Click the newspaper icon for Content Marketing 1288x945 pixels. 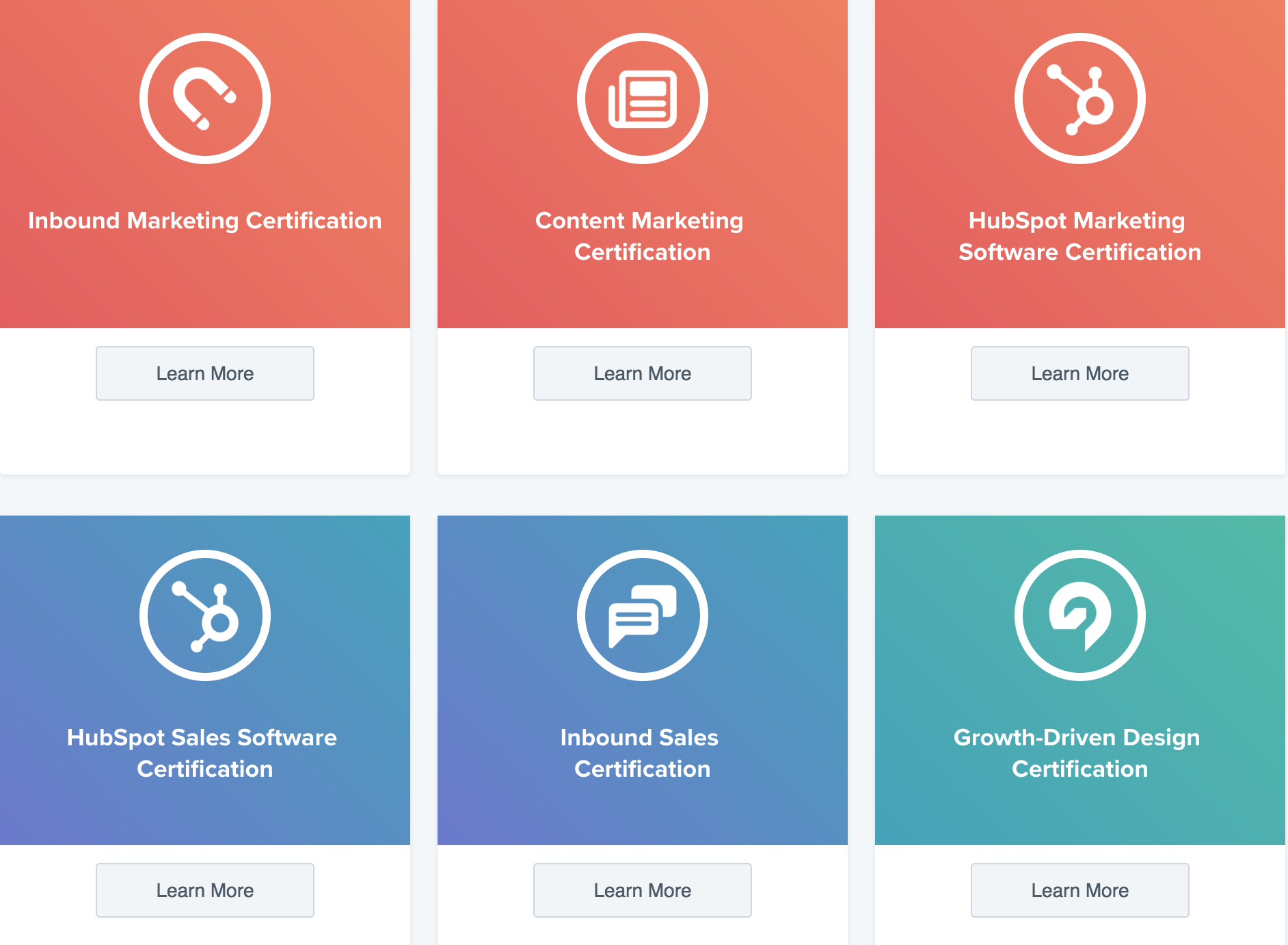pos(643,98)
